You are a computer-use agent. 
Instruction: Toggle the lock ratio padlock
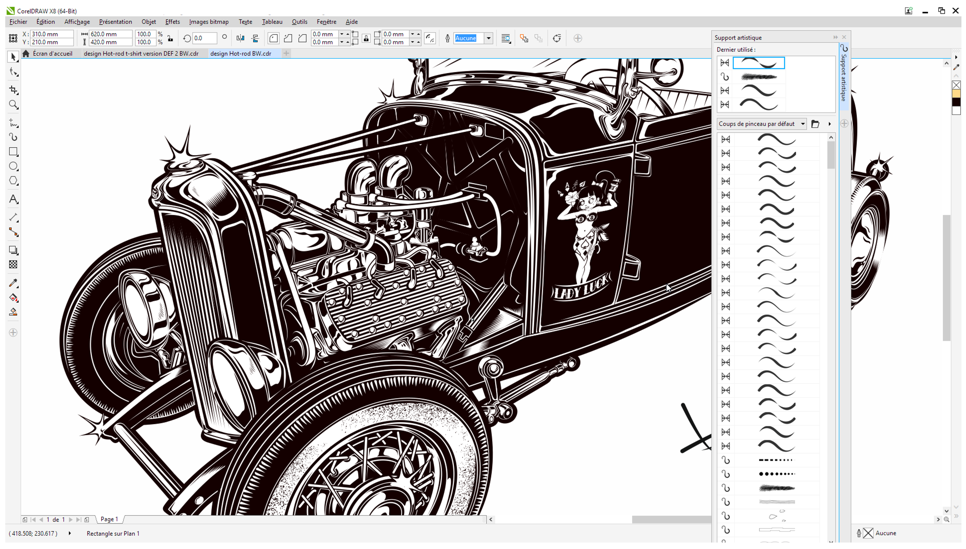tap(170, 38)
